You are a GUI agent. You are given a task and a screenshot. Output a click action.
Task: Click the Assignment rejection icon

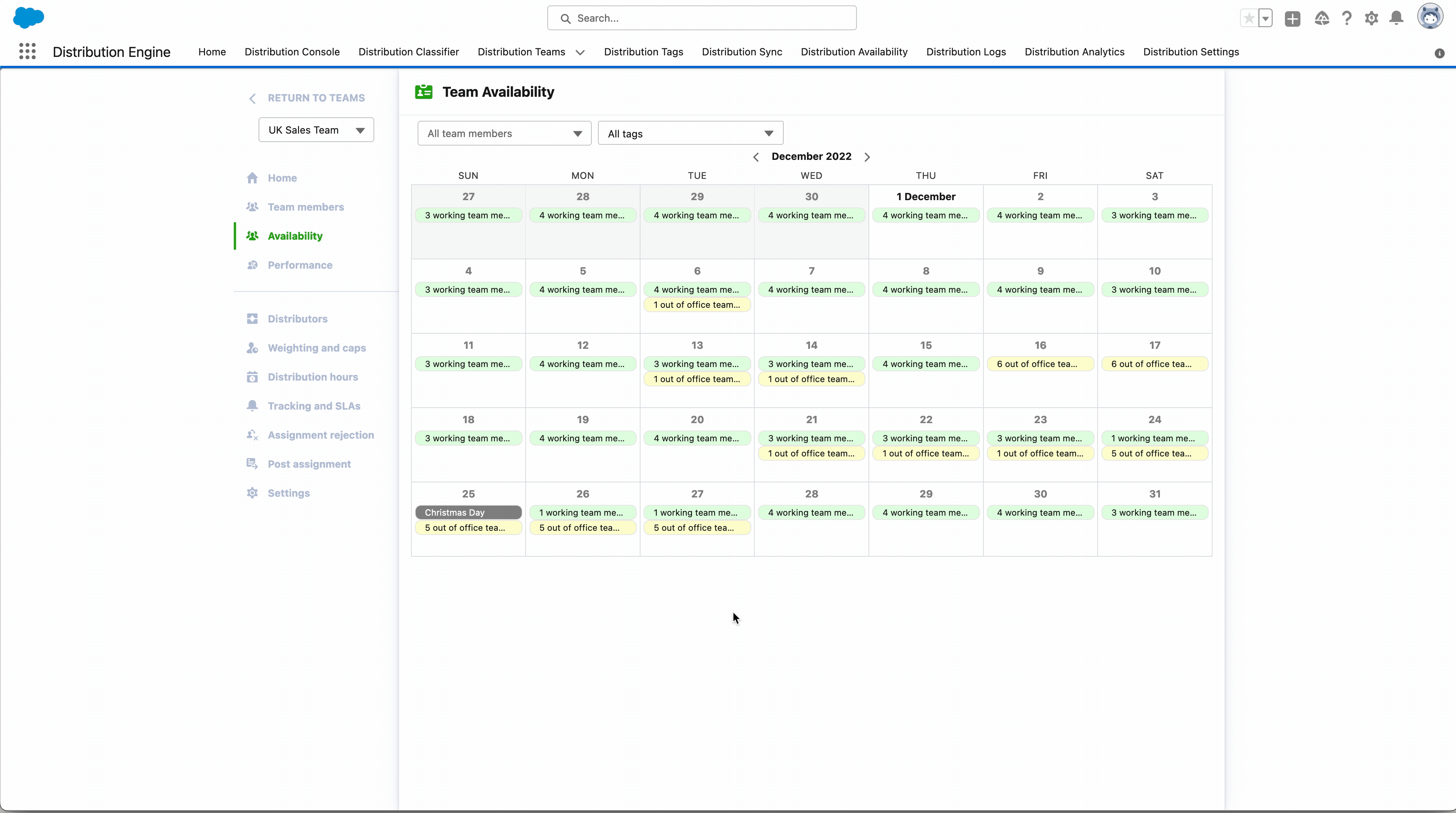pyautogui.click(x=252, y=435)
